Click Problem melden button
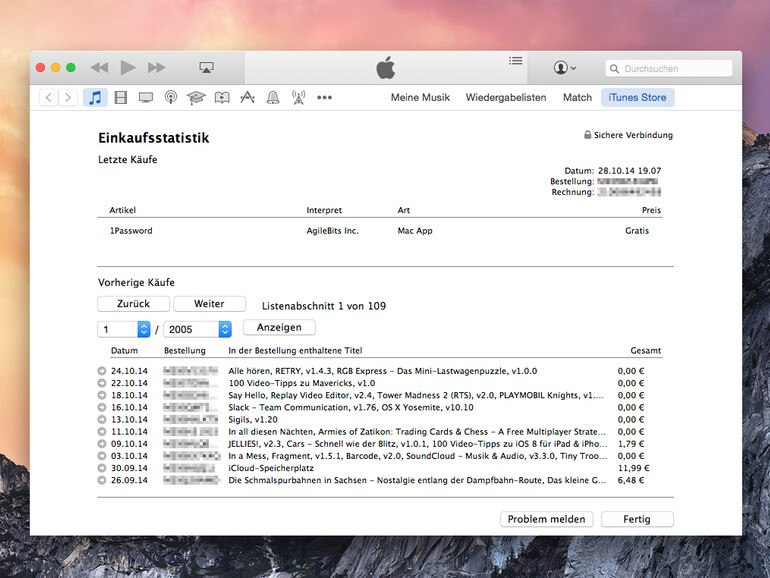Viewport: 770px width, 578px height. [x=547, y=519]
